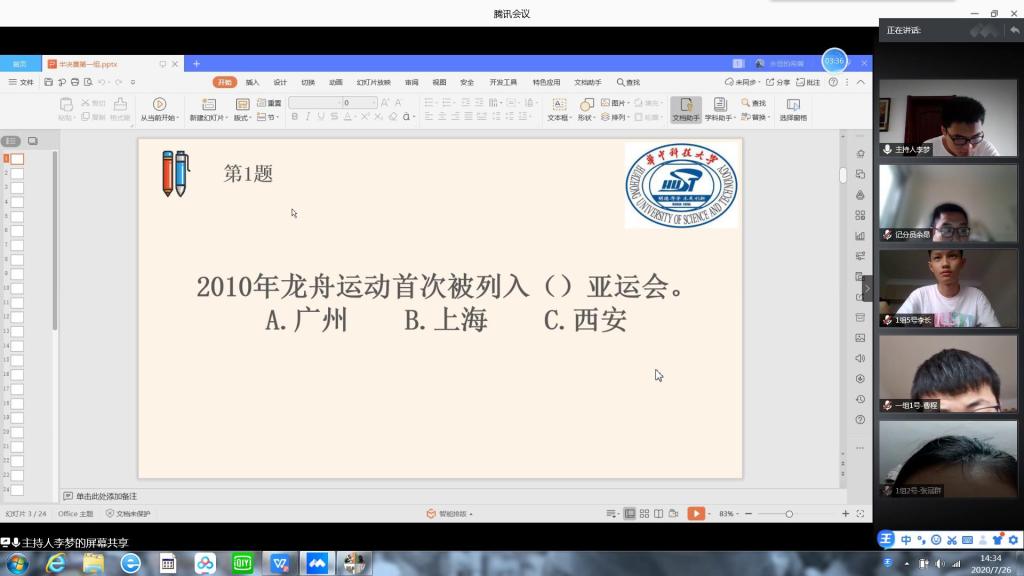
Task: Click the New Slide (新建幻灯片) icon
Action: (209, 104)
